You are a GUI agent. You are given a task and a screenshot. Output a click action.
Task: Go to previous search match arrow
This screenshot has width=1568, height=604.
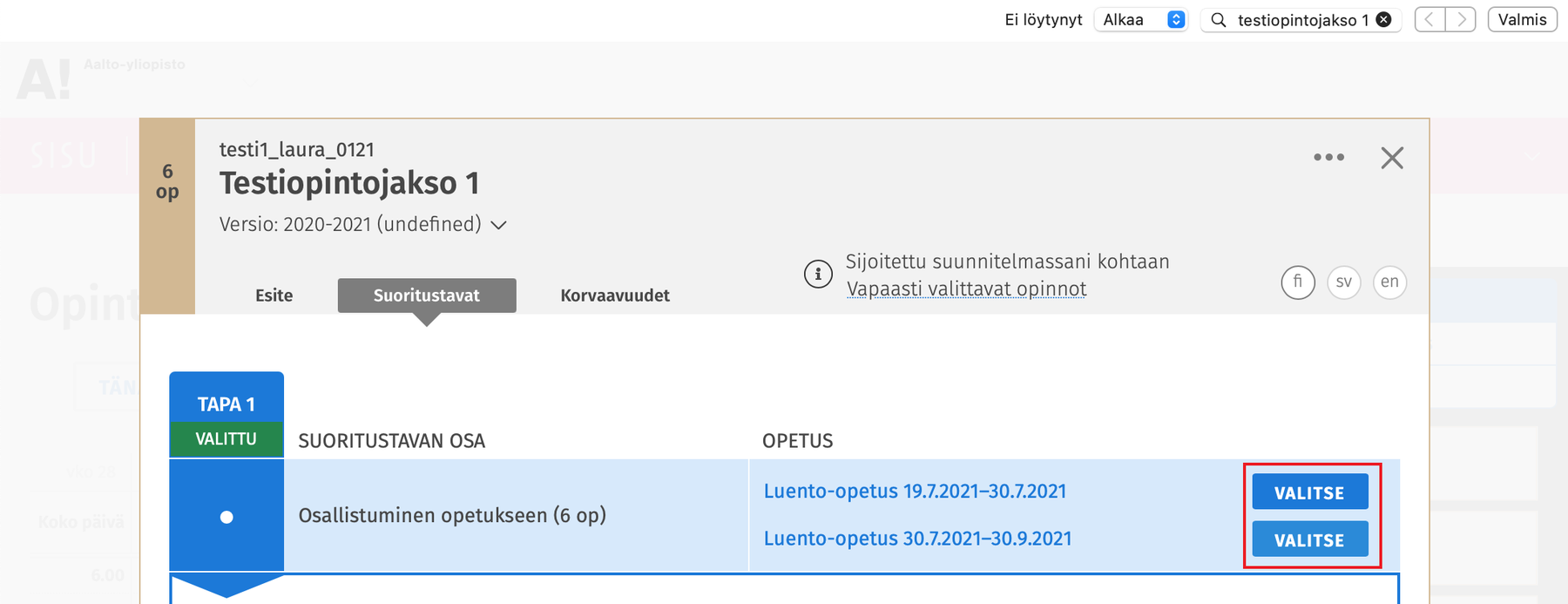click(1429, 20)
